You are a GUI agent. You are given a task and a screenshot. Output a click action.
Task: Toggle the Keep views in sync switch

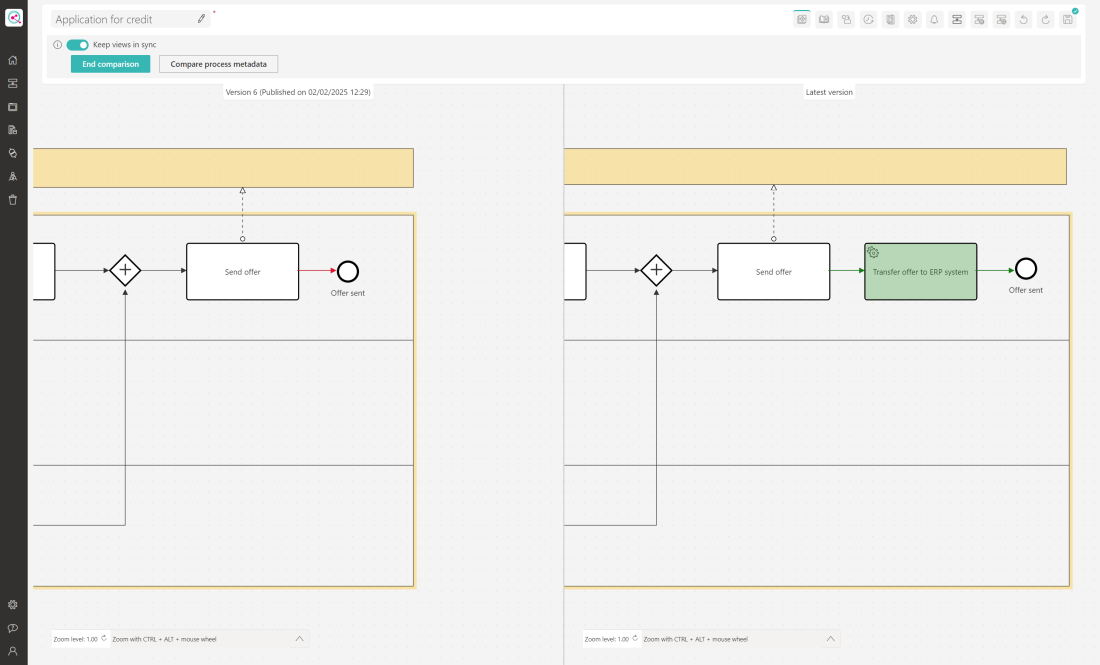77,45
